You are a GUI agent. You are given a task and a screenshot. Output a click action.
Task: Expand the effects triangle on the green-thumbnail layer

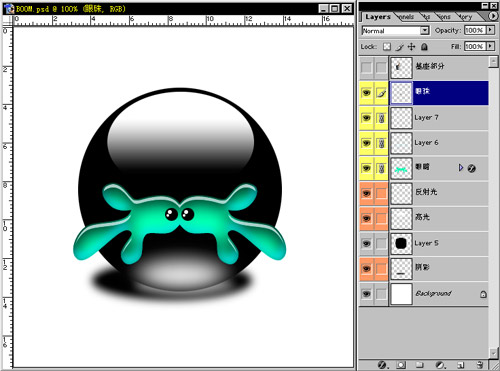[x=461, y=168]
